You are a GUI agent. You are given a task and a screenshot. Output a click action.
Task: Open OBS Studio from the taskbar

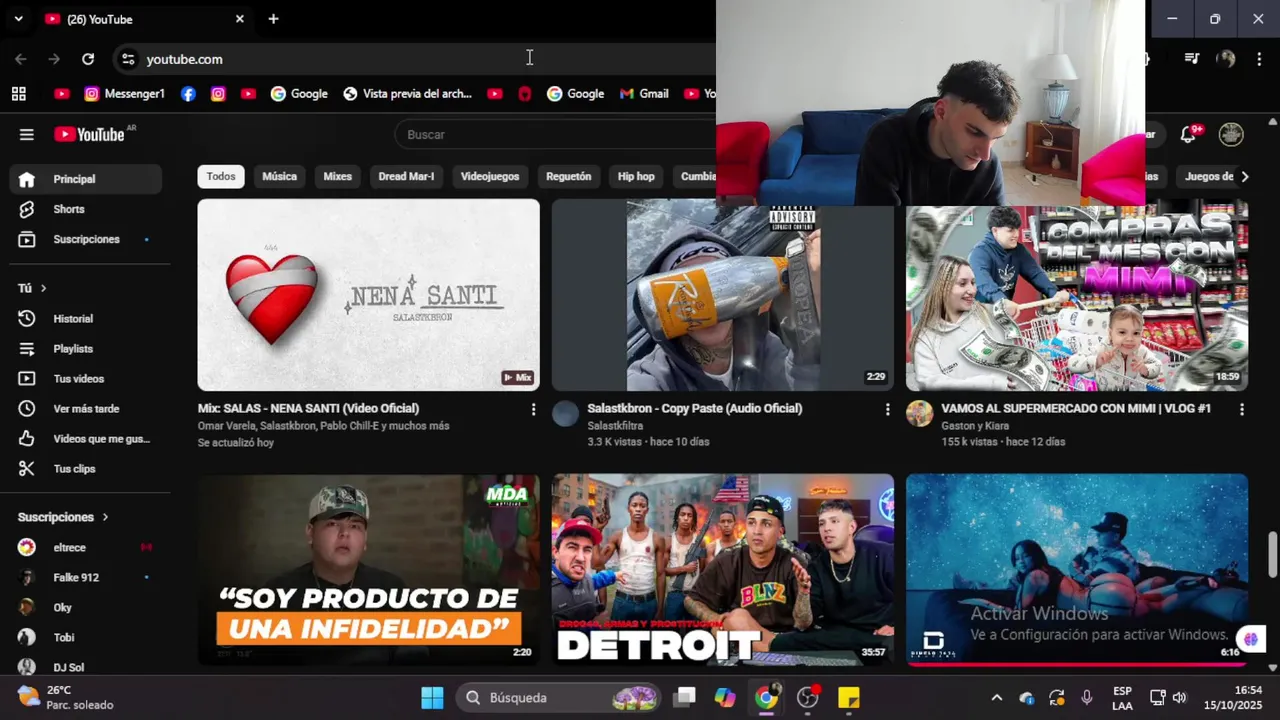808,697
